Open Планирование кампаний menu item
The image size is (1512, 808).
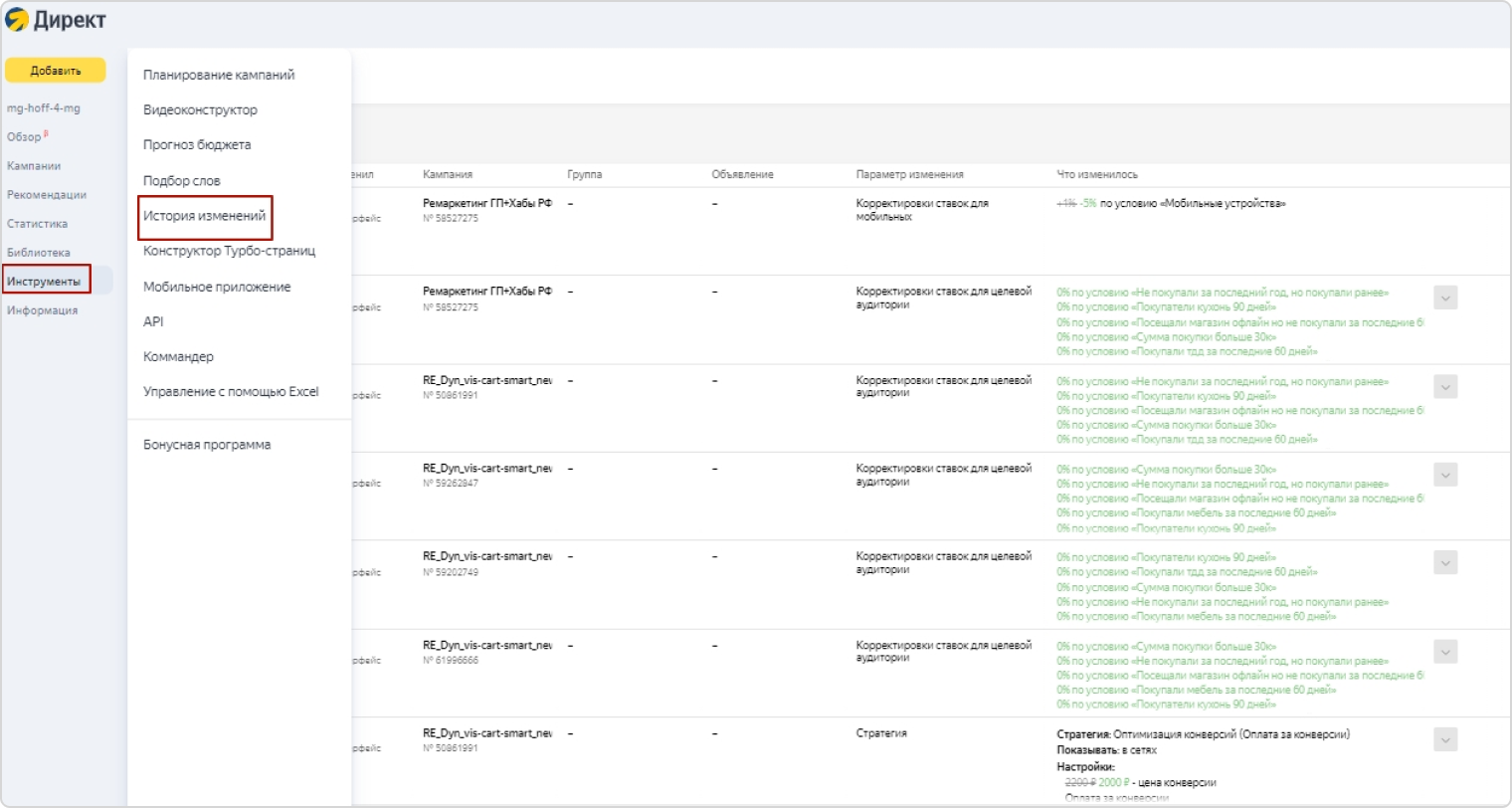219,75
